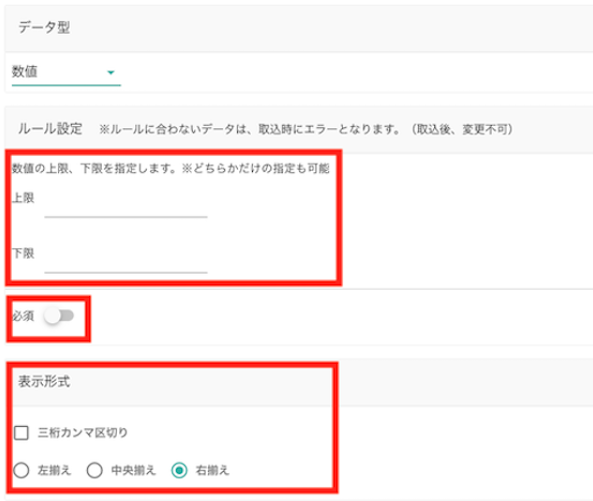The image size is (593, 501).
Task: Select the 左揃え radio button
Action: 21,470
